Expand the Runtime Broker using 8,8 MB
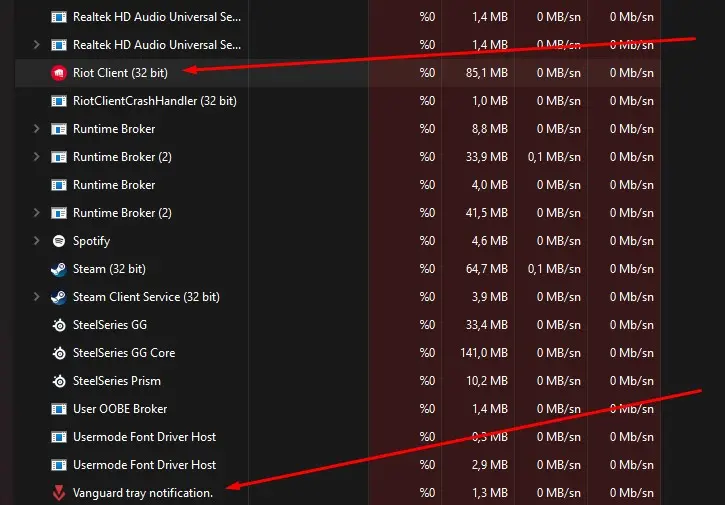This screenshot has width=725, height=505. [37, 129]
